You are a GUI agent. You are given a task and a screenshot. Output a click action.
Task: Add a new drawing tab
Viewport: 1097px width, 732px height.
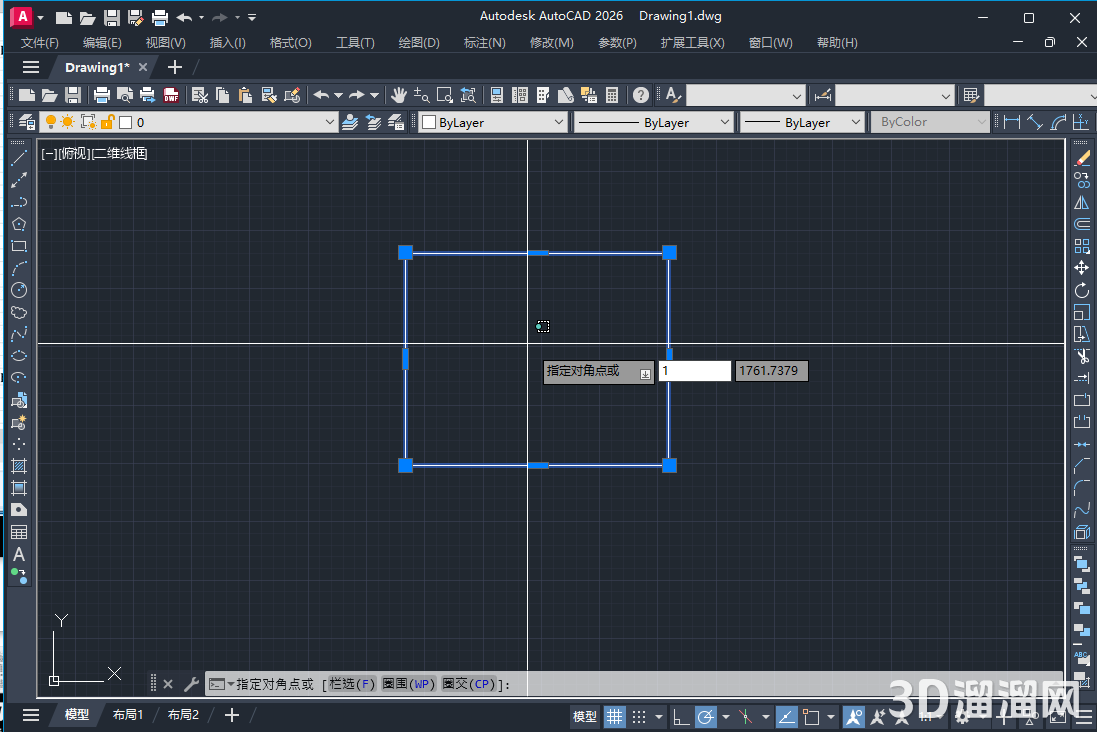[175, 67]
